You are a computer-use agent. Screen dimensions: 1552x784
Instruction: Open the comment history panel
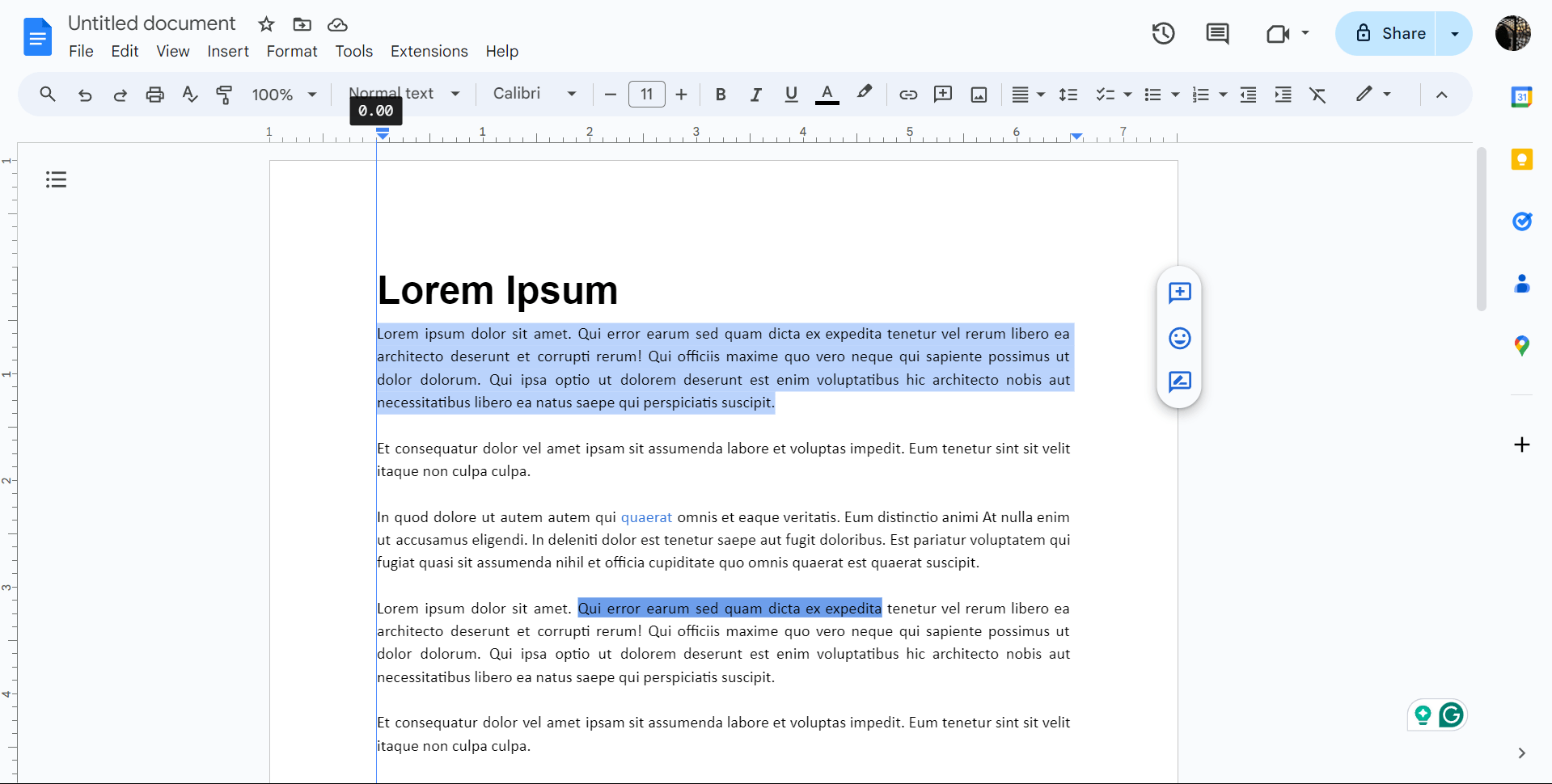pos(1216,33)
